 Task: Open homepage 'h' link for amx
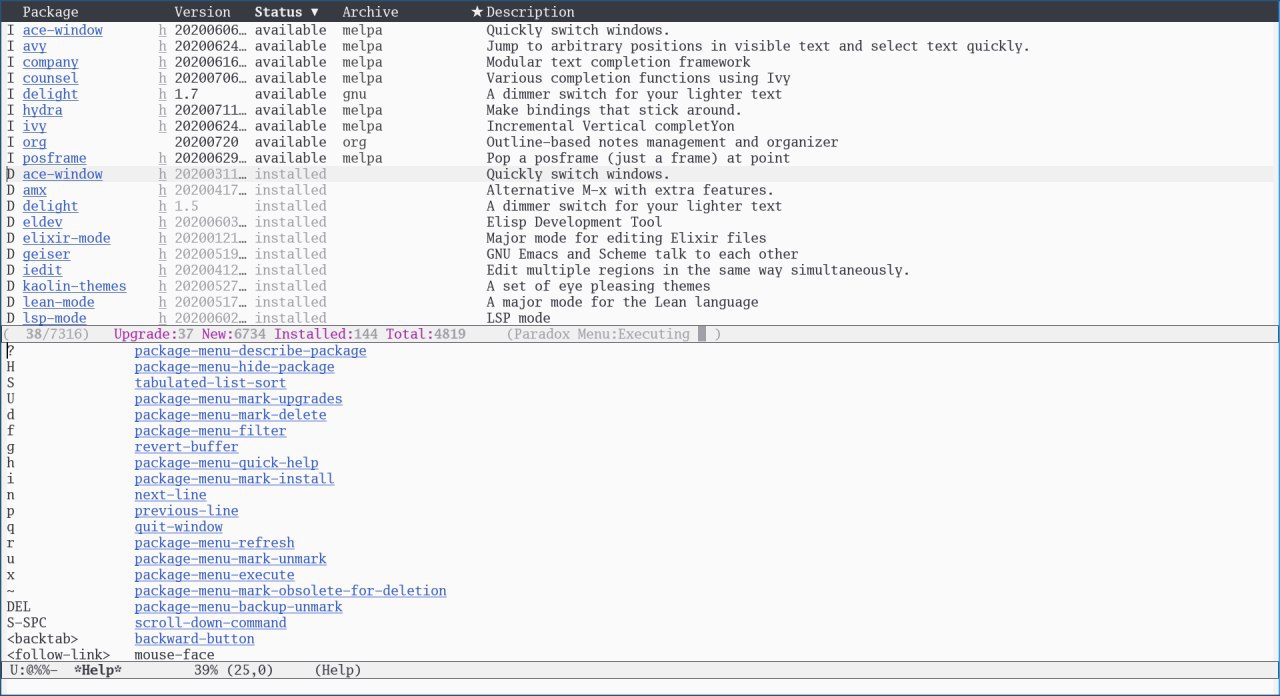coord(162,190)
